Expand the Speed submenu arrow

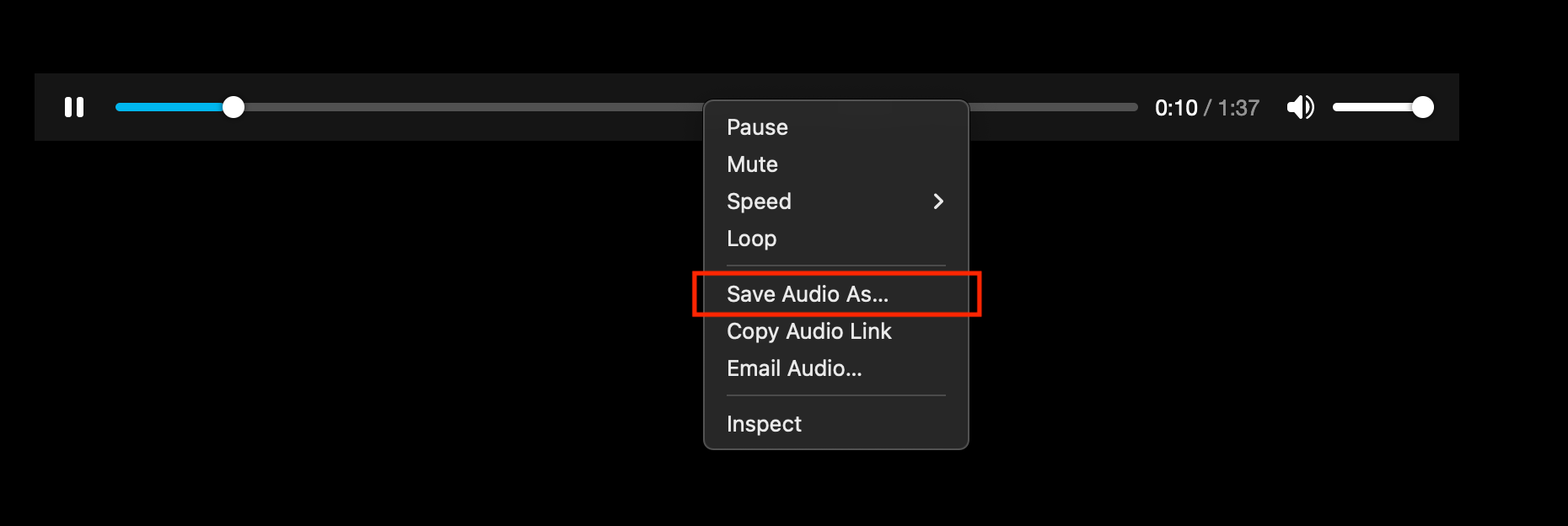[938, 201]
